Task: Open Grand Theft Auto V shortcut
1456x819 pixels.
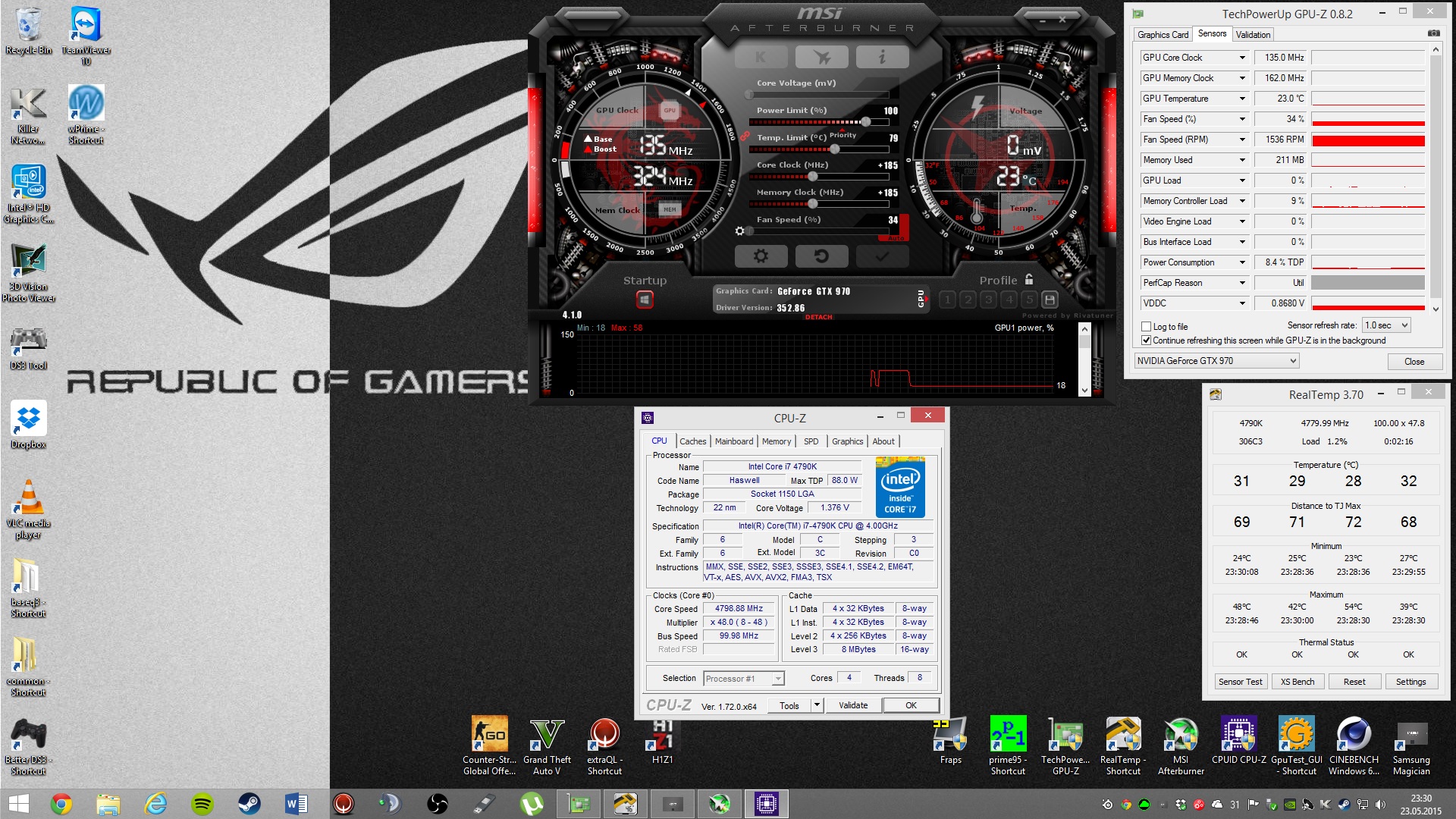Action: pyautogui.click(x=547, y=746)
